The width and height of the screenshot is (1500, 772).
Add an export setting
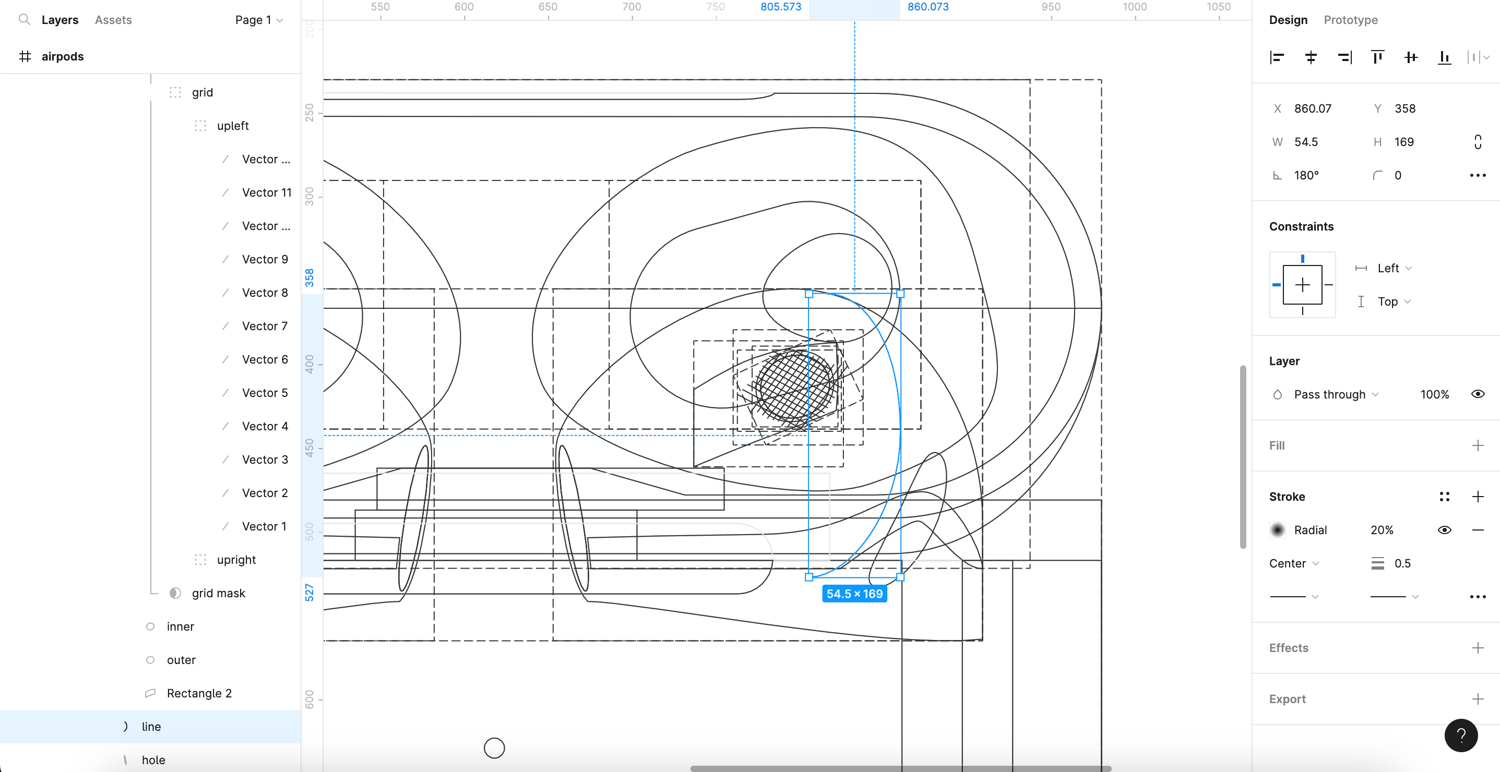click(1478, 699)
